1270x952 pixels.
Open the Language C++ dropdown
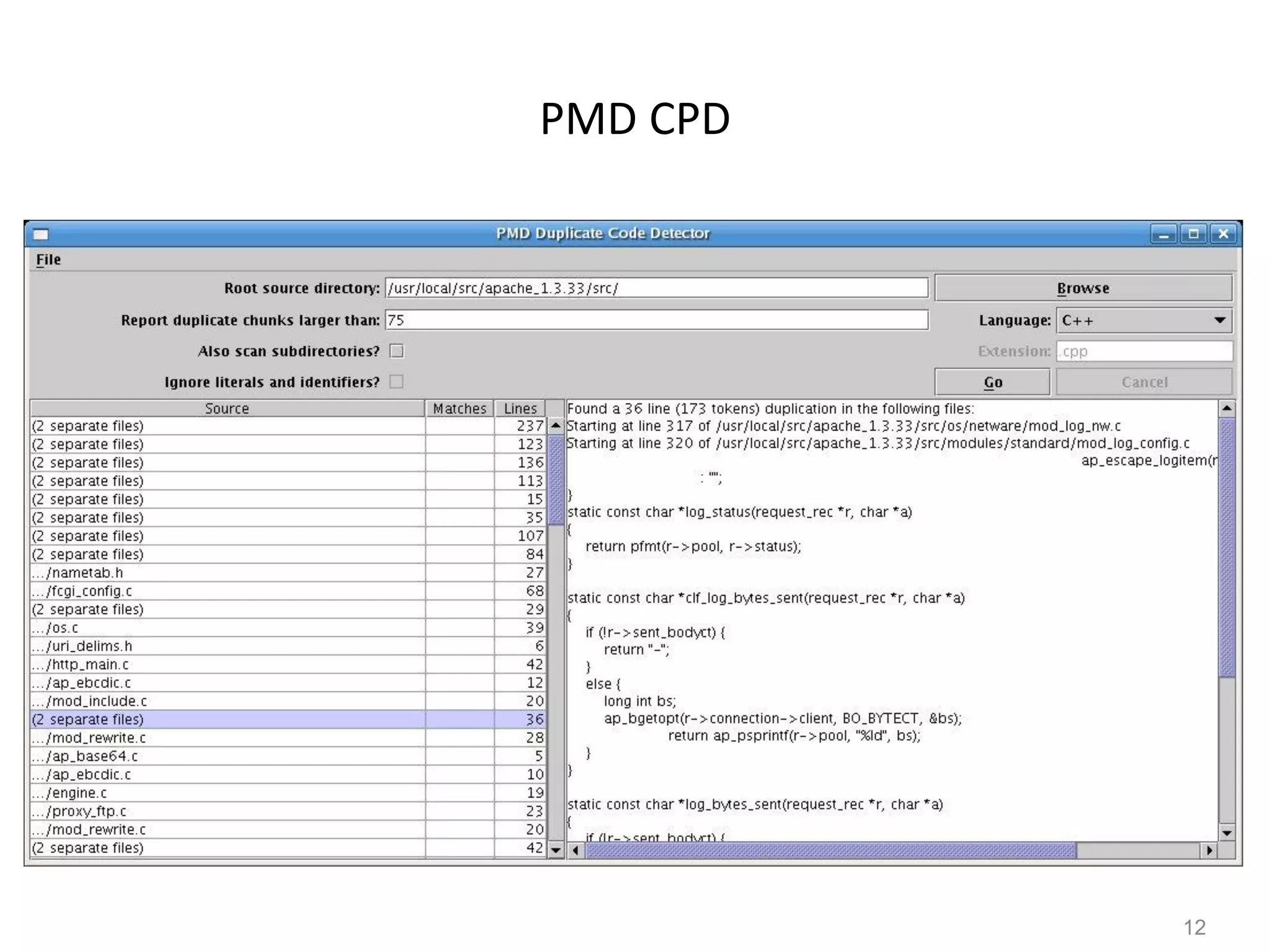(x=1144, y=320)
